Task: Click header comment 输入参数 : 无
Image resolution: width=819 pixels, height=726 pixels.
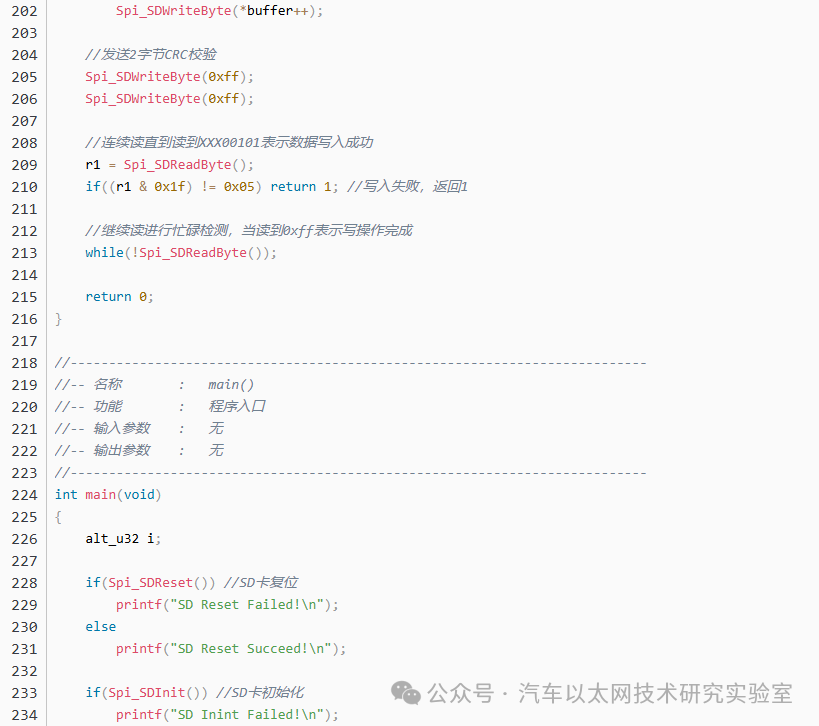Action: pos(139,429)
